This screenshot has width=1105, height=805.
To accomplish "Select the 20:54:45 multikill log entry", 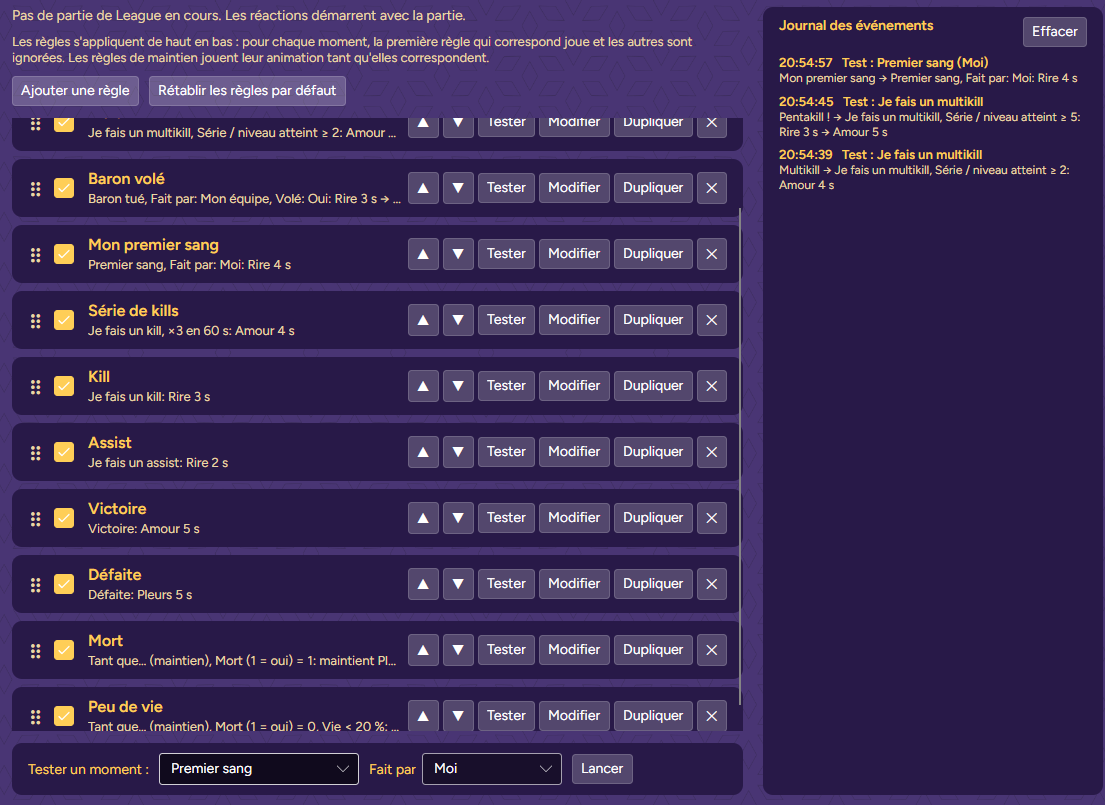I will 930,117.
